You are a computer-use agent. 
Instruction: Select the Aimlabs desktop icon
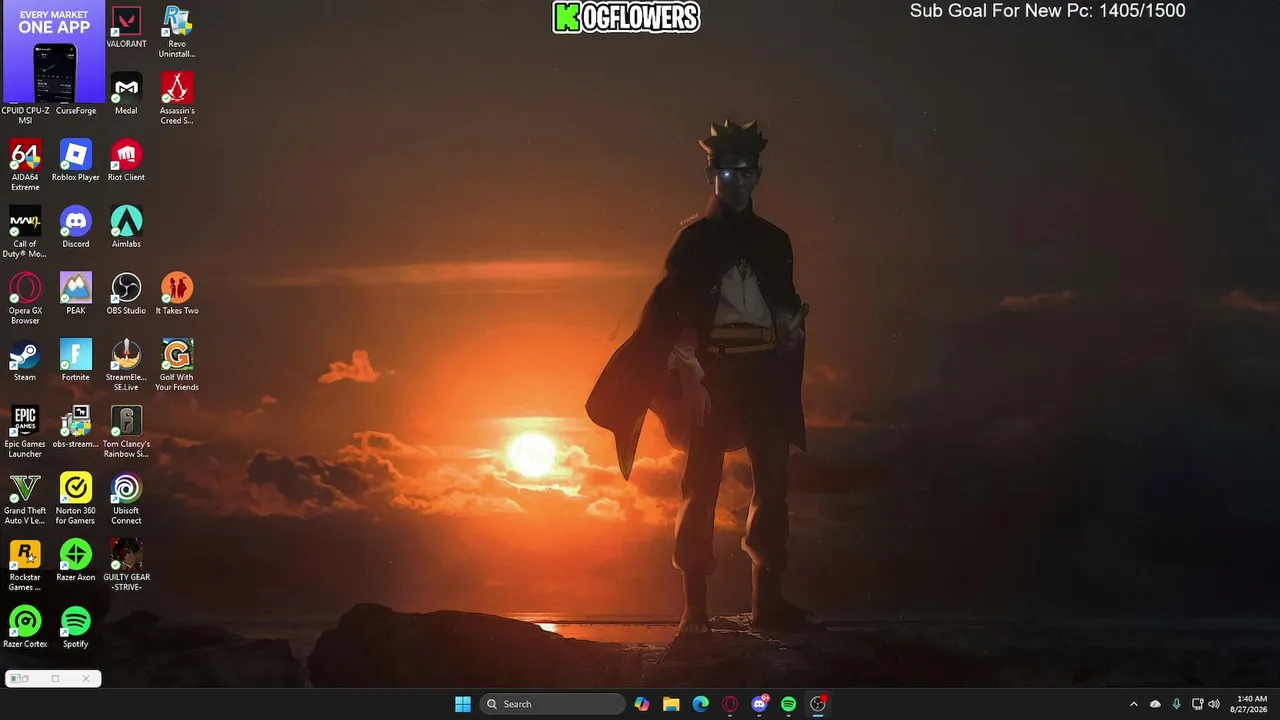(126, 227)
